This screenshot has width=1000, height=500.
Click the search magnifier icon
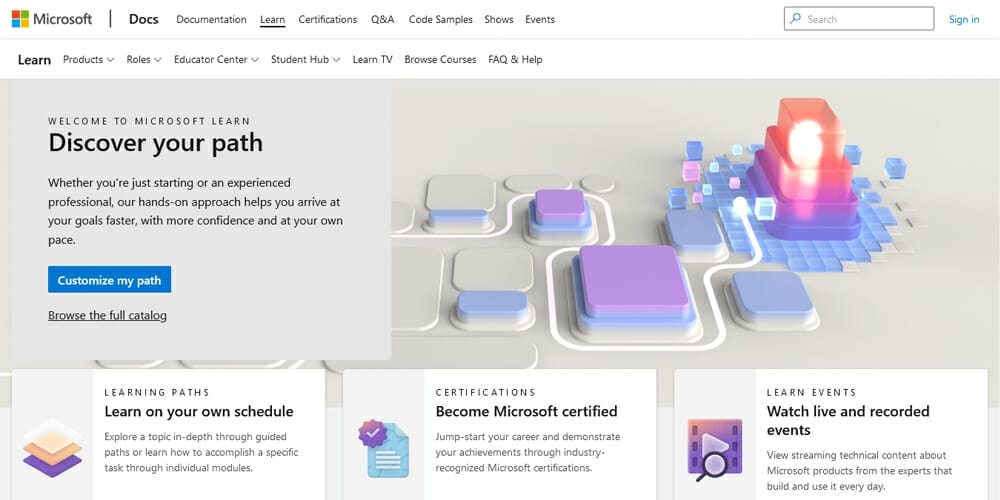(795, 19)
